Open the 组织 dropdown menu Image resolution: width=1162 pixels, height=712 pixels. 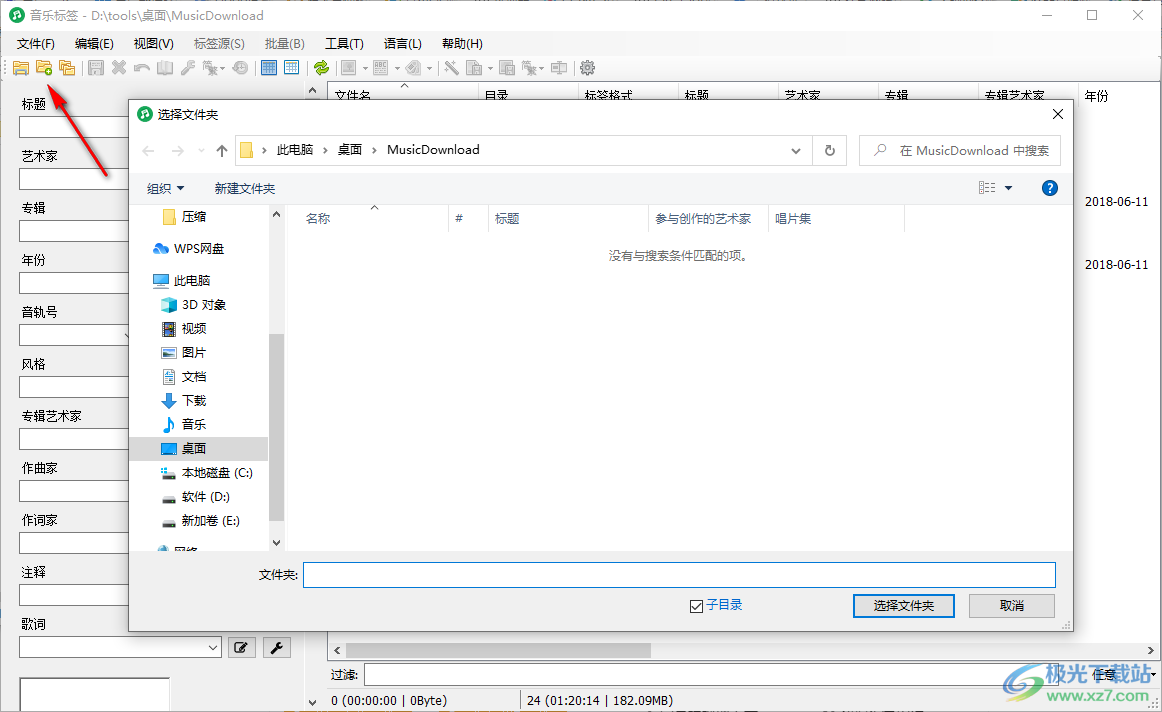pos(164,188)
